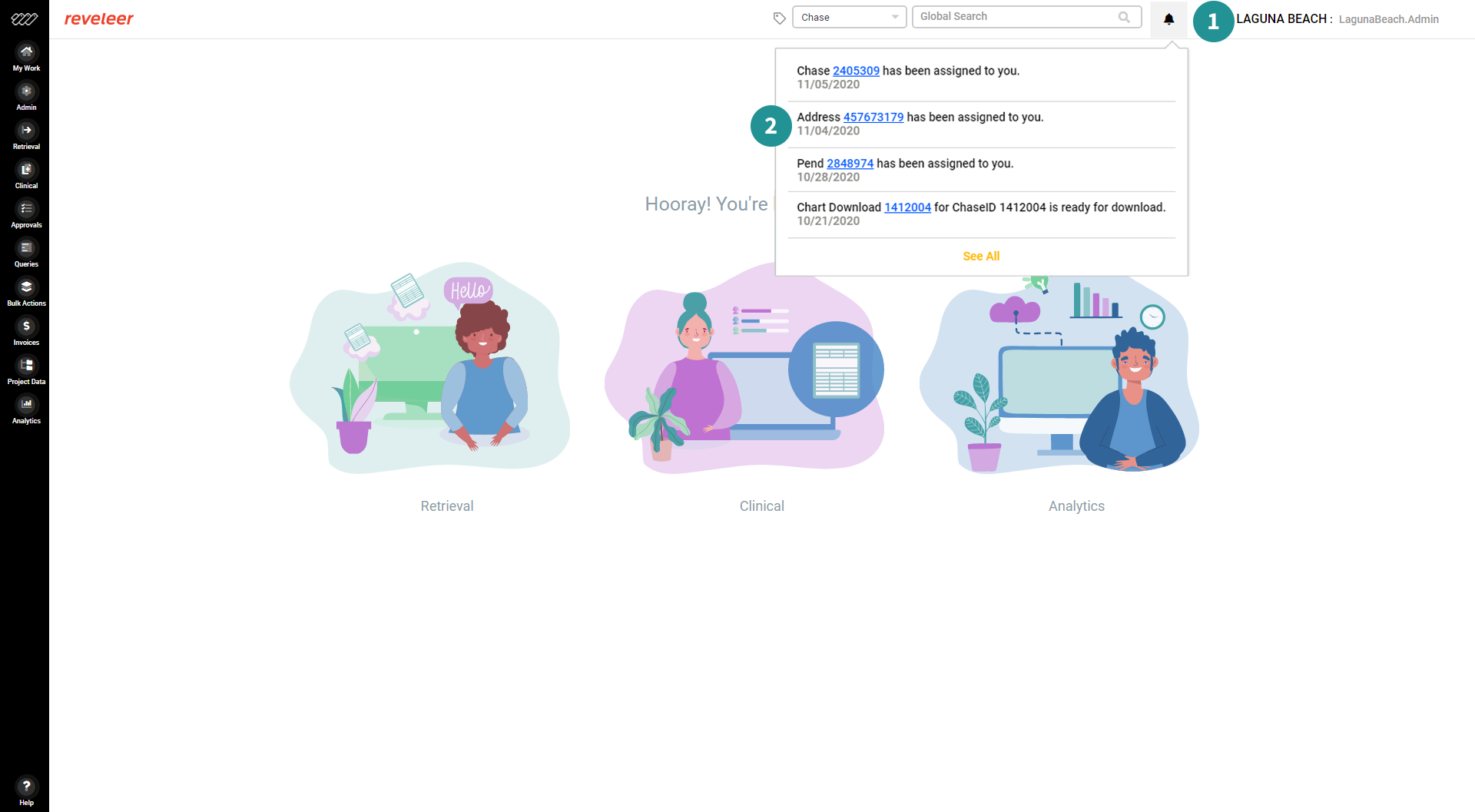Click the tag icon beside Chase dropdown
This screenshot has height=812, width=1475.
point(779,18)
